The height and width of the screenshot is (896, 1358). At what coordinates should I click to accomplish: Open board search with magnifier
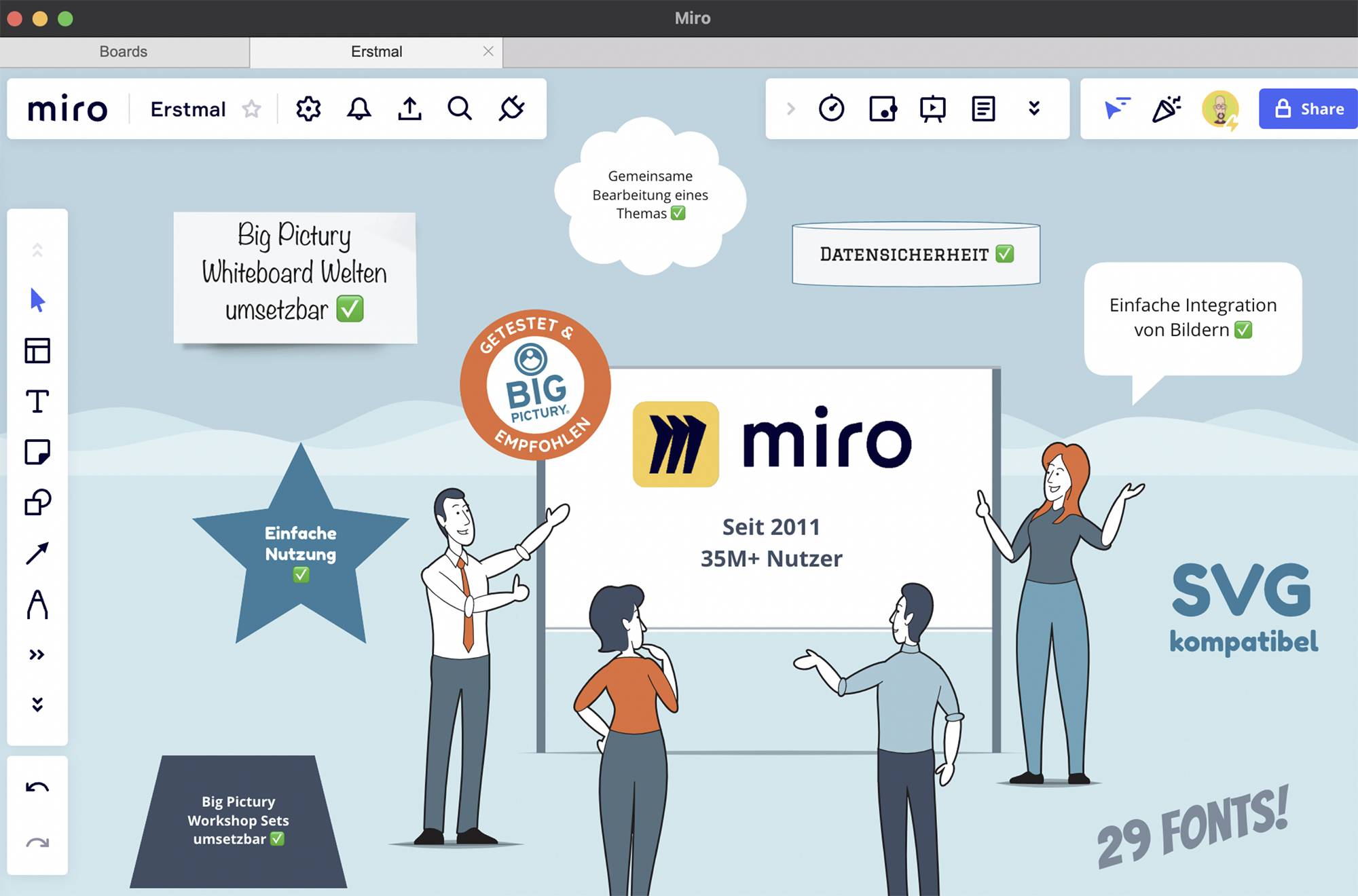tap(460, 109)
